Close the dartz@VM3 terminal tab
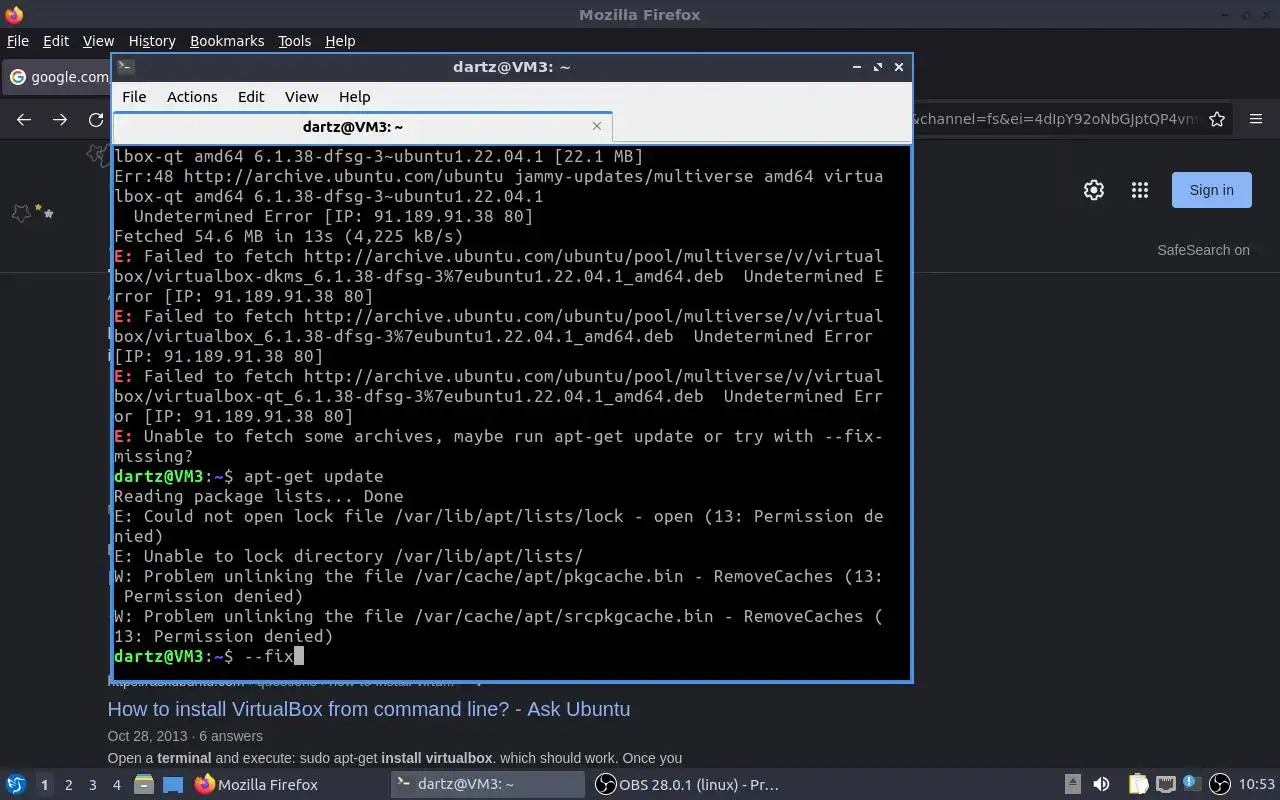1280x800 pixels. pyautogui.click(x=597, y=126)
